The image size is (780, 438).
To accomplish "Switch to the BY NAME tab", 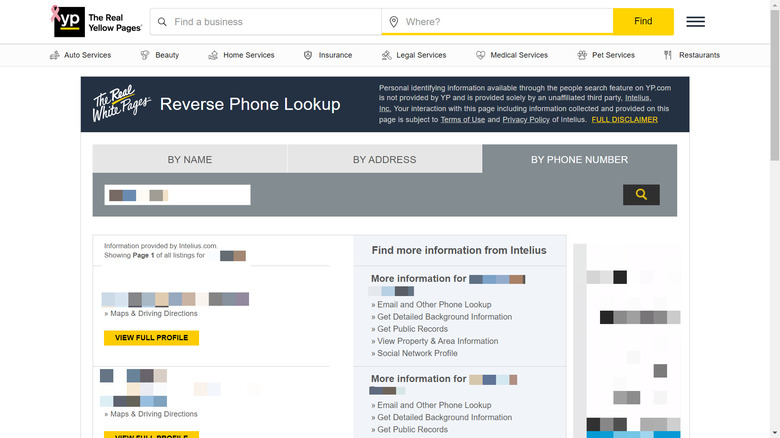I will pos(190,159).
